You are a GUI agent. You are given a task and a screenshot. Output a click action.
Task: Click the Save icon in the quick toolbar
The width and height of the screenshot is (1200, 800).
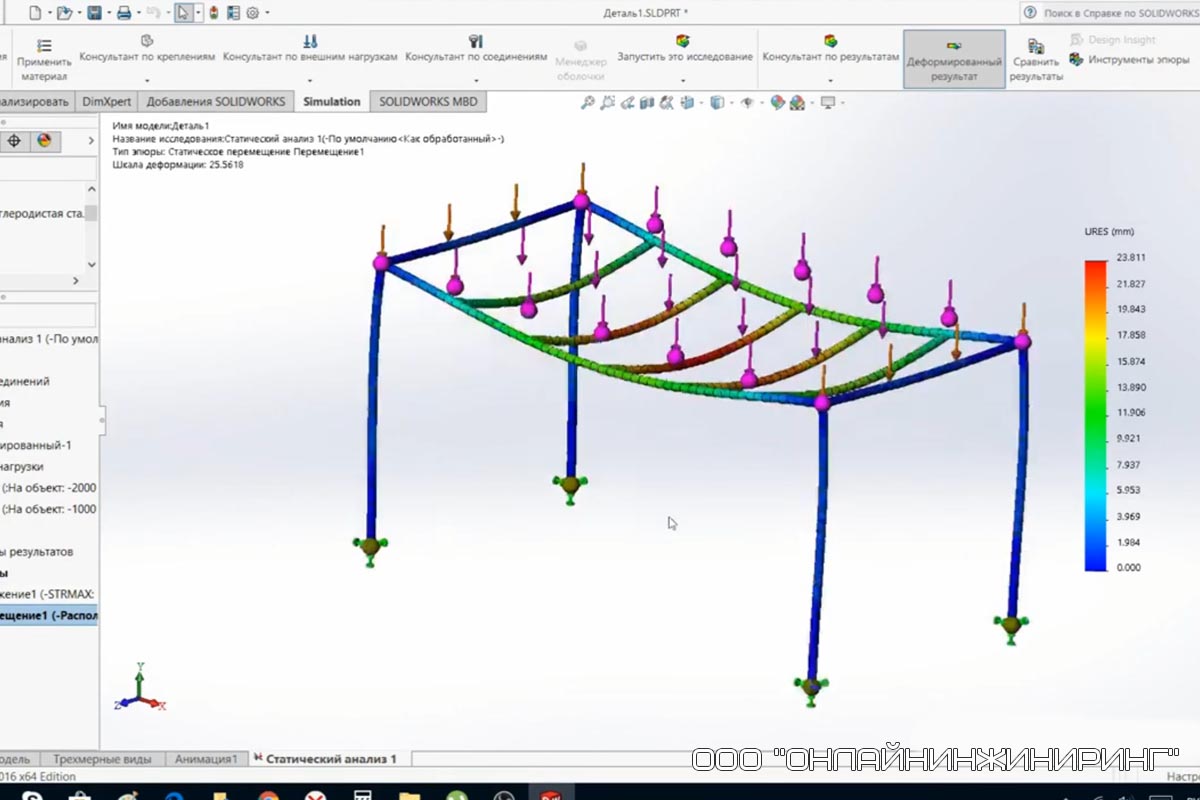tap(94, 13)
